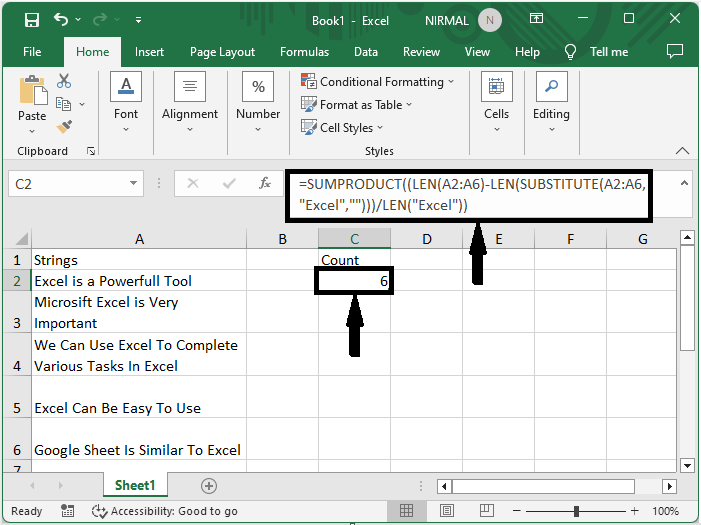Select cell Excel Can Be Easy To Use

139,397
